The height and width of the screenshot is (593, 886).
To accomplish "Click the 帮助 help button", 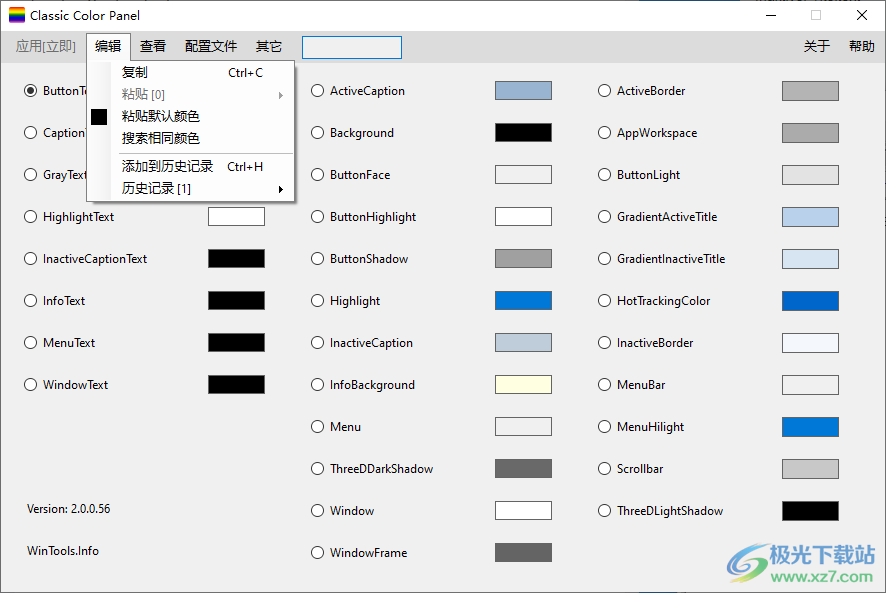I will (x=861, y=46).
